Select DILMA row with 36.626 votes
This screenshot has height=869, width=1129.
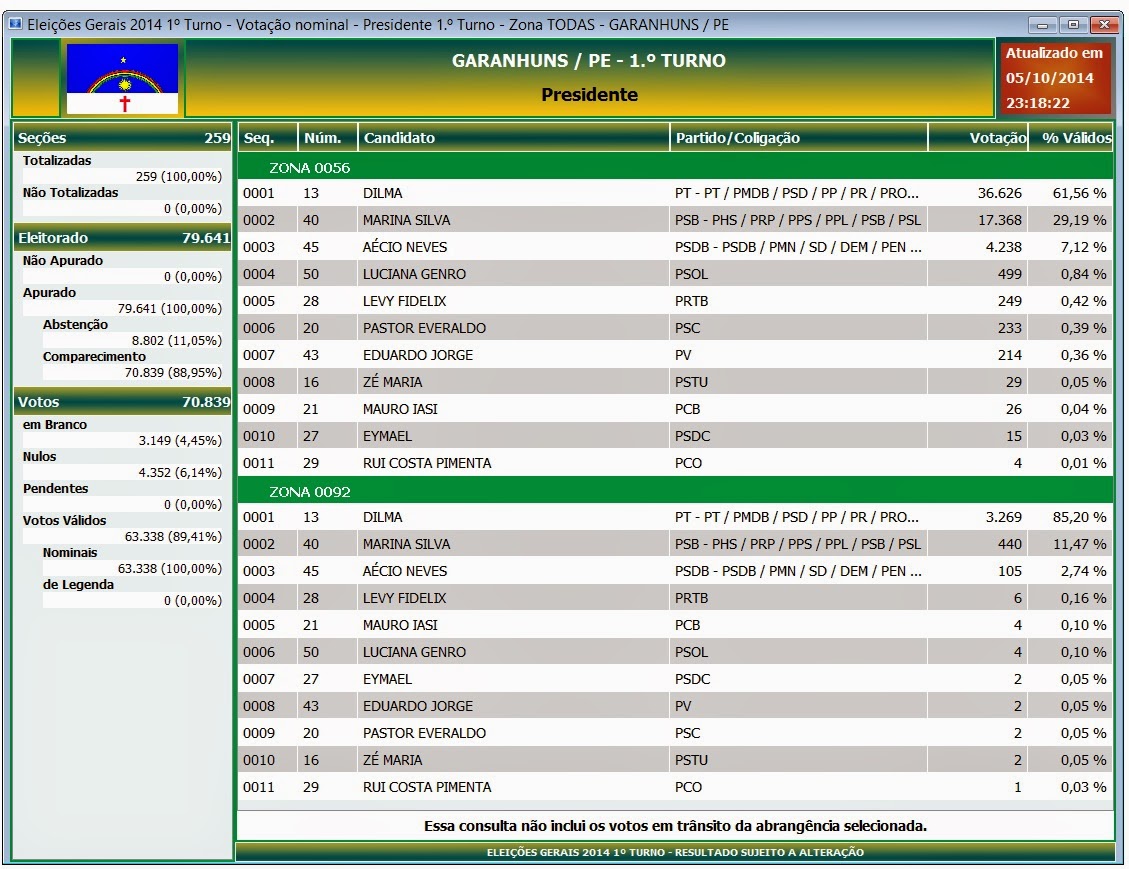point(675,193)
